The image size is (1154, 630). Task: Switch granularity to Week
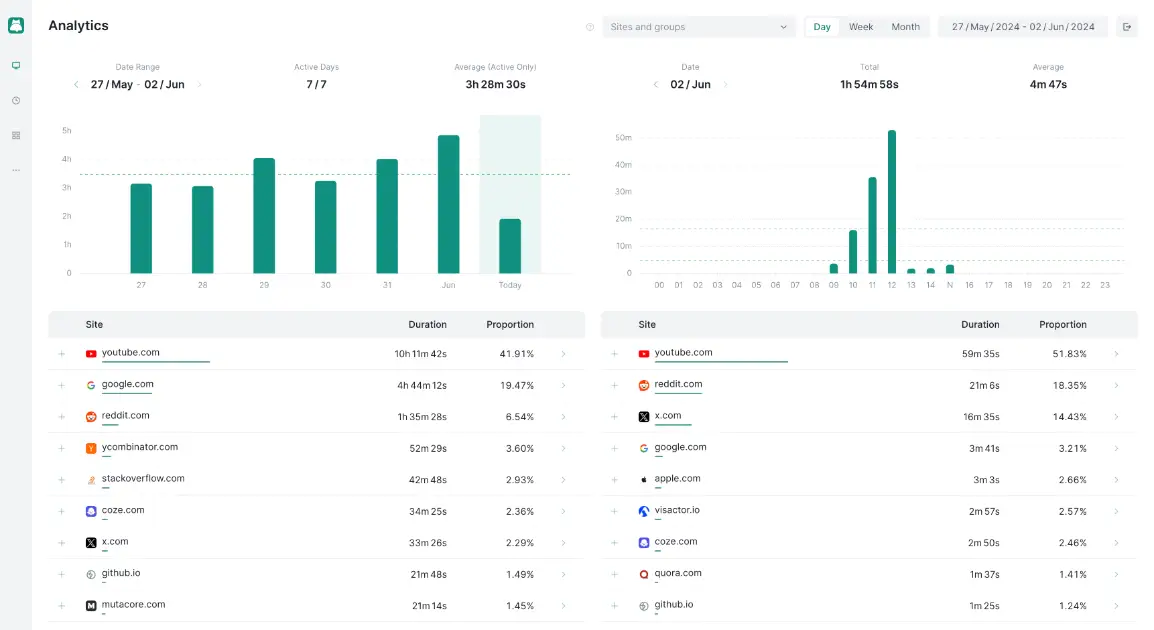pos(861,27)
